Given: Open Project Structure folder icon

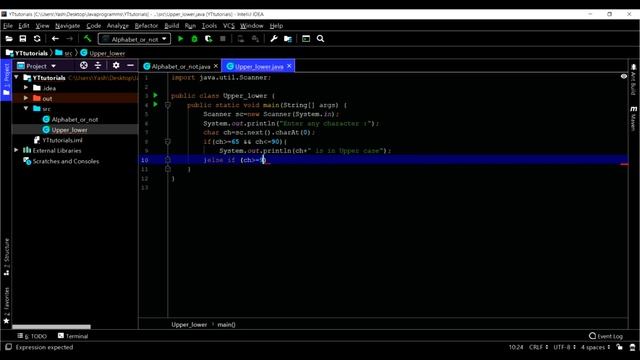Looking at the screenshot, I should tap(288, 39).
